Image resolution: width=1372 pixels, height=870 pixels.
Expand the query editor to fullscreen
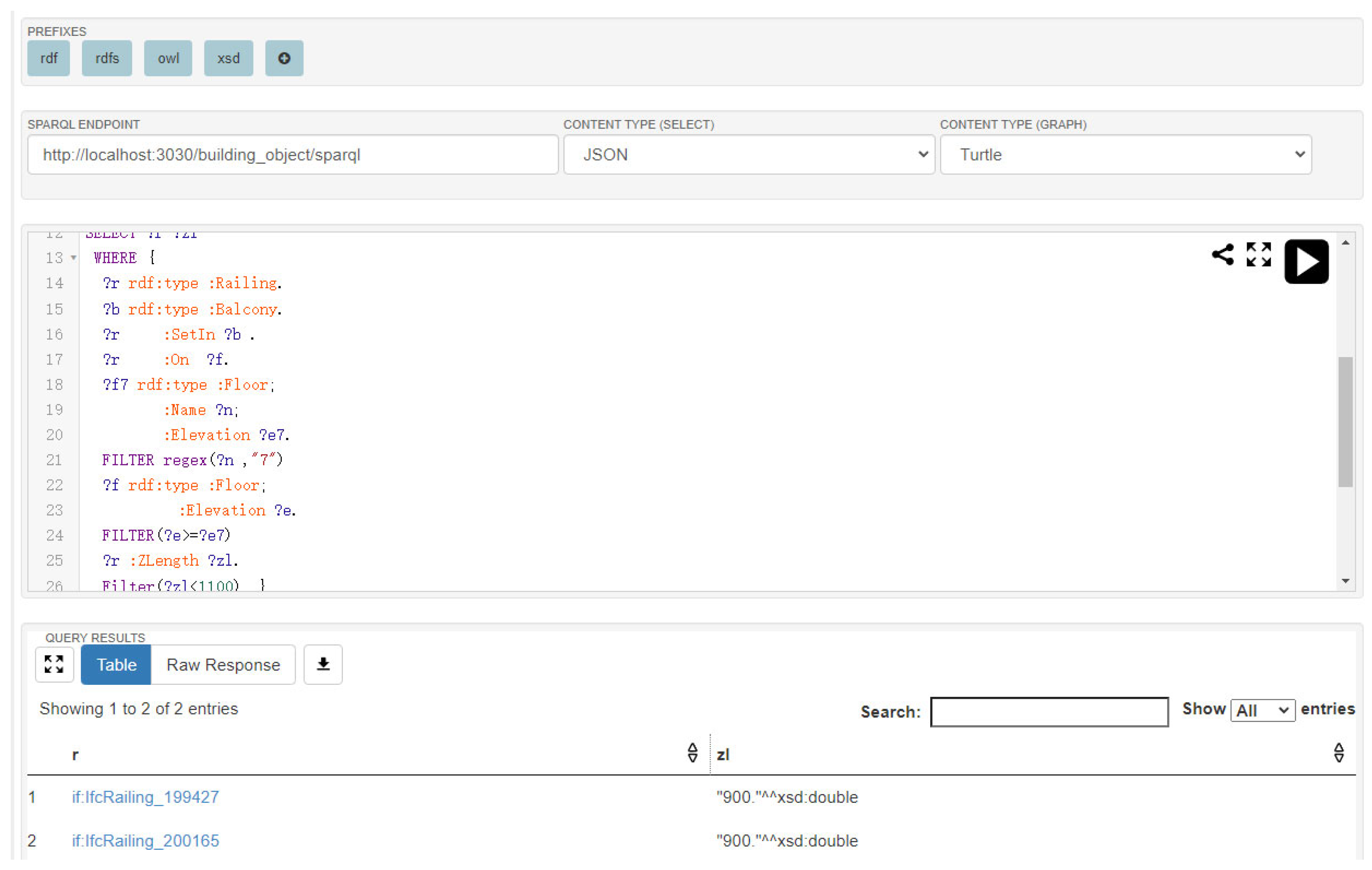1258,254
